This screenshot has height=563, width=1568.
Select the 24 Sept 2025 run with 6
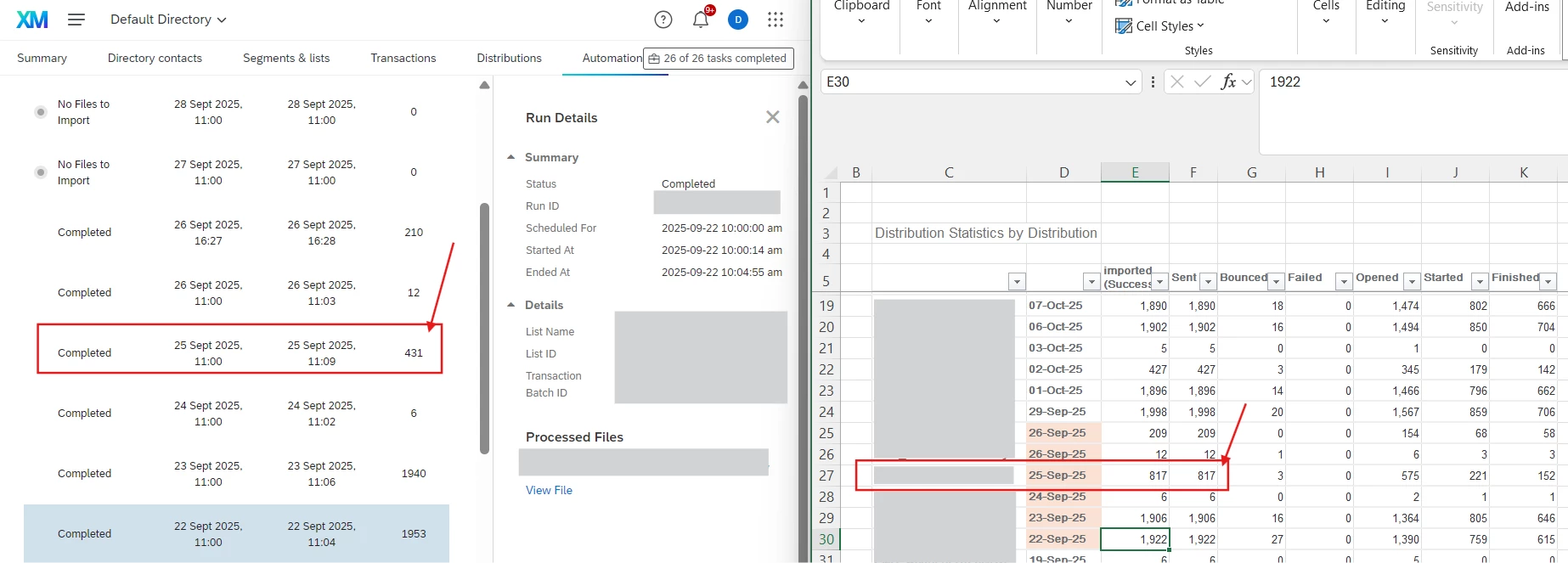(x=236, y=413)
